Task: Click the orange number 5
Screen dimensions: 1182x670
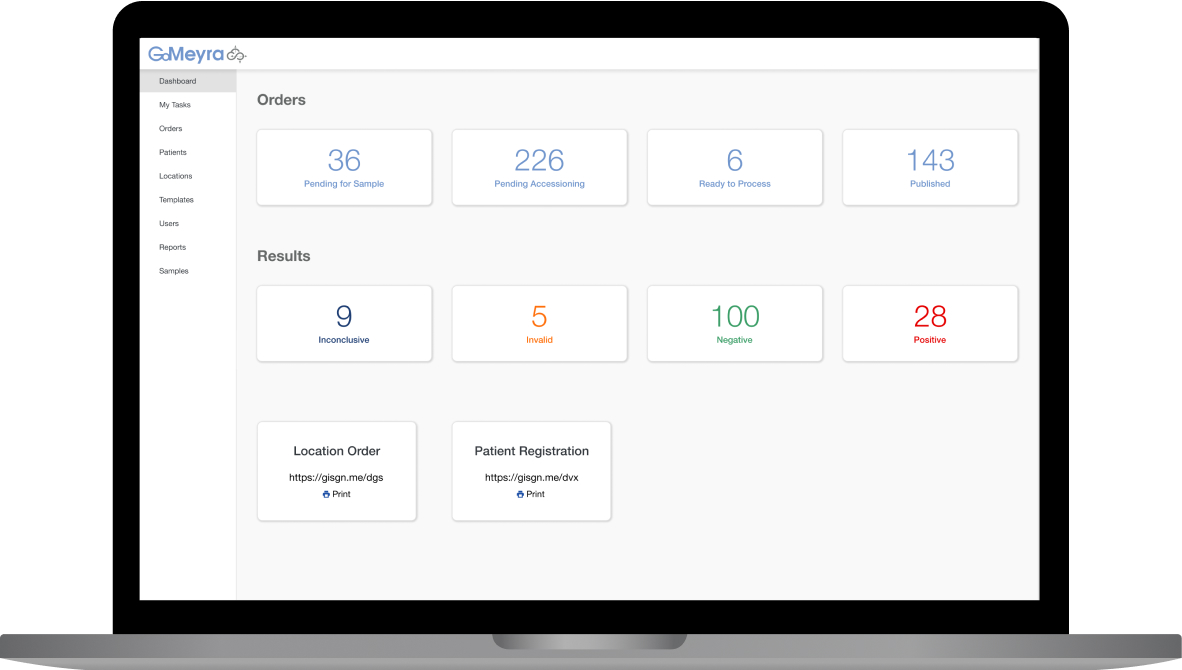Action: [540, 317]
